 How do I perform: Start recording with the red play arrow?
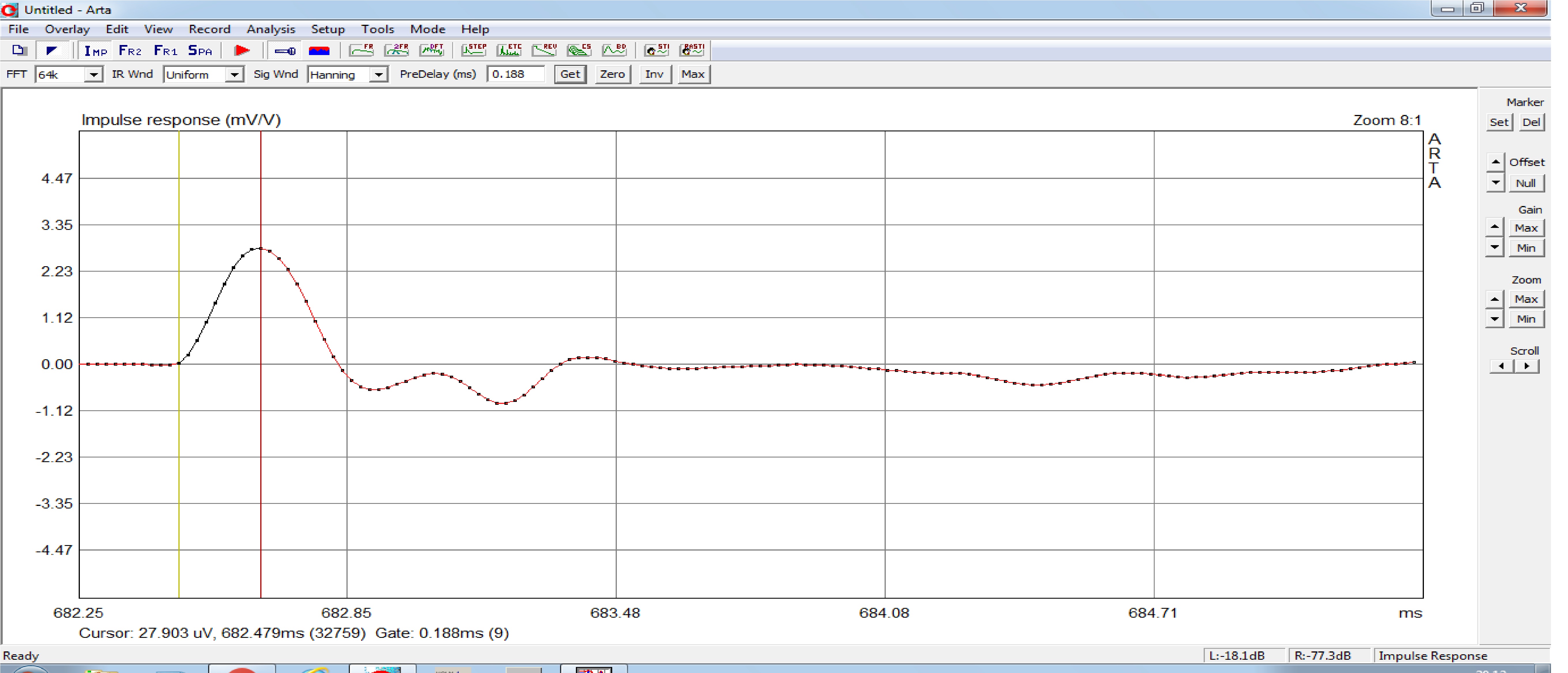(x=242, y=50)
